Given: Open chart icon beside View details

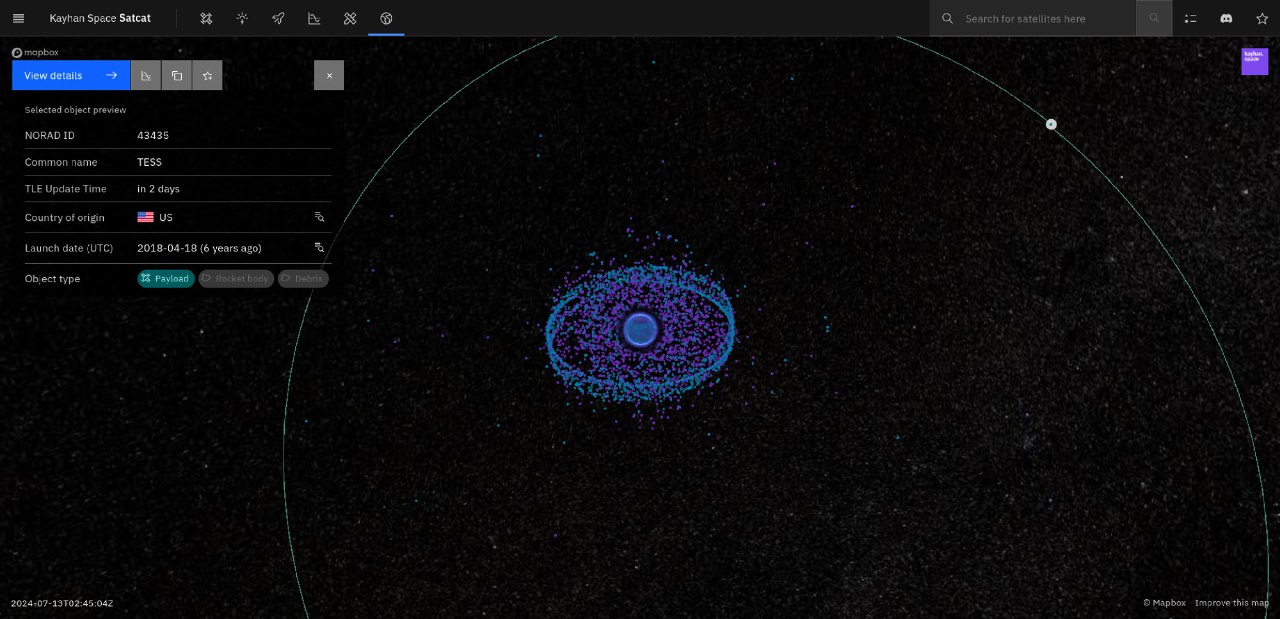Looking at the screenshot, I should tap(146, 75).
